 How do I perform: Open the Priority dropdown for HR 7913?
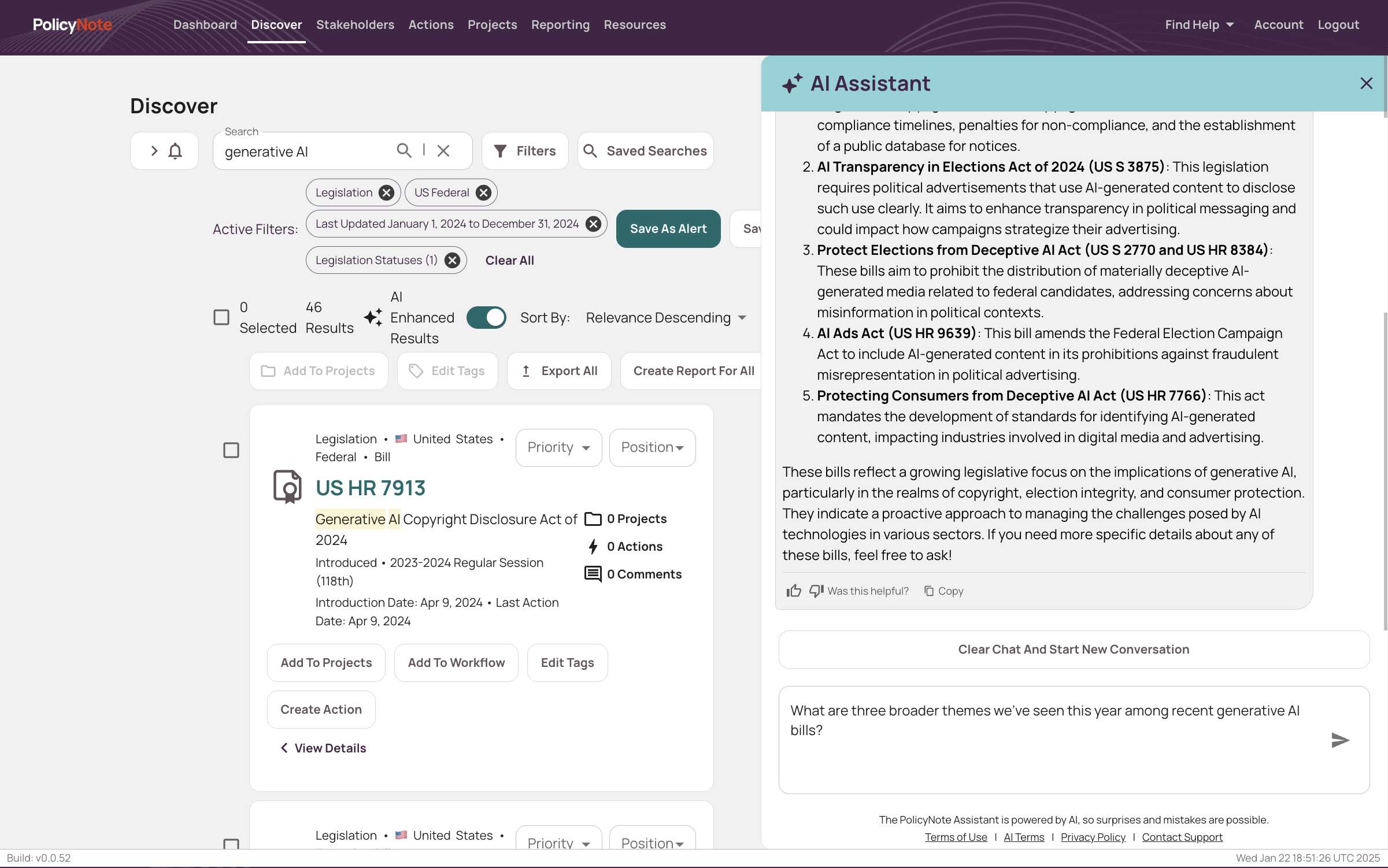[558, 447]
